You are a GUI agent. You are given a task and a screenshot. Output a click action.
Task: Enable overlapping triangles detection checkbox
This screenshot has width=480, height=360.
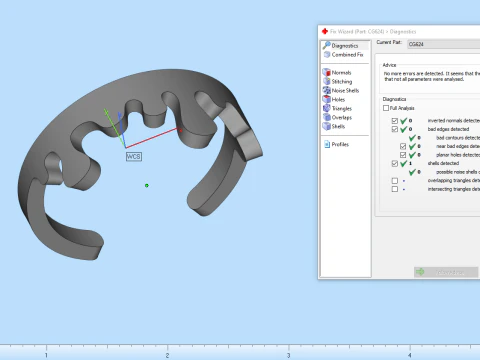[x=395, y=181]
